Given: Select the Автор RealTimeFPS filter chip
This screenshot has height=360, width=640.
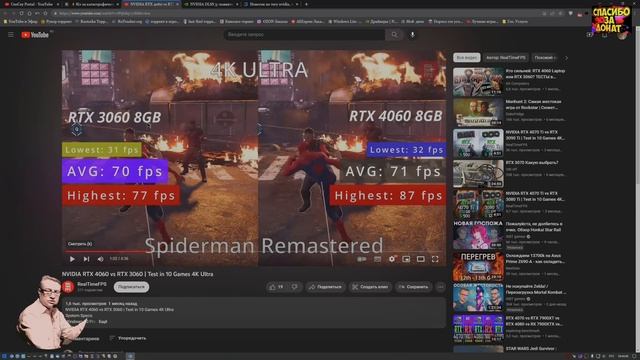Looking at the screenshot, I should (x=505, y=58).
